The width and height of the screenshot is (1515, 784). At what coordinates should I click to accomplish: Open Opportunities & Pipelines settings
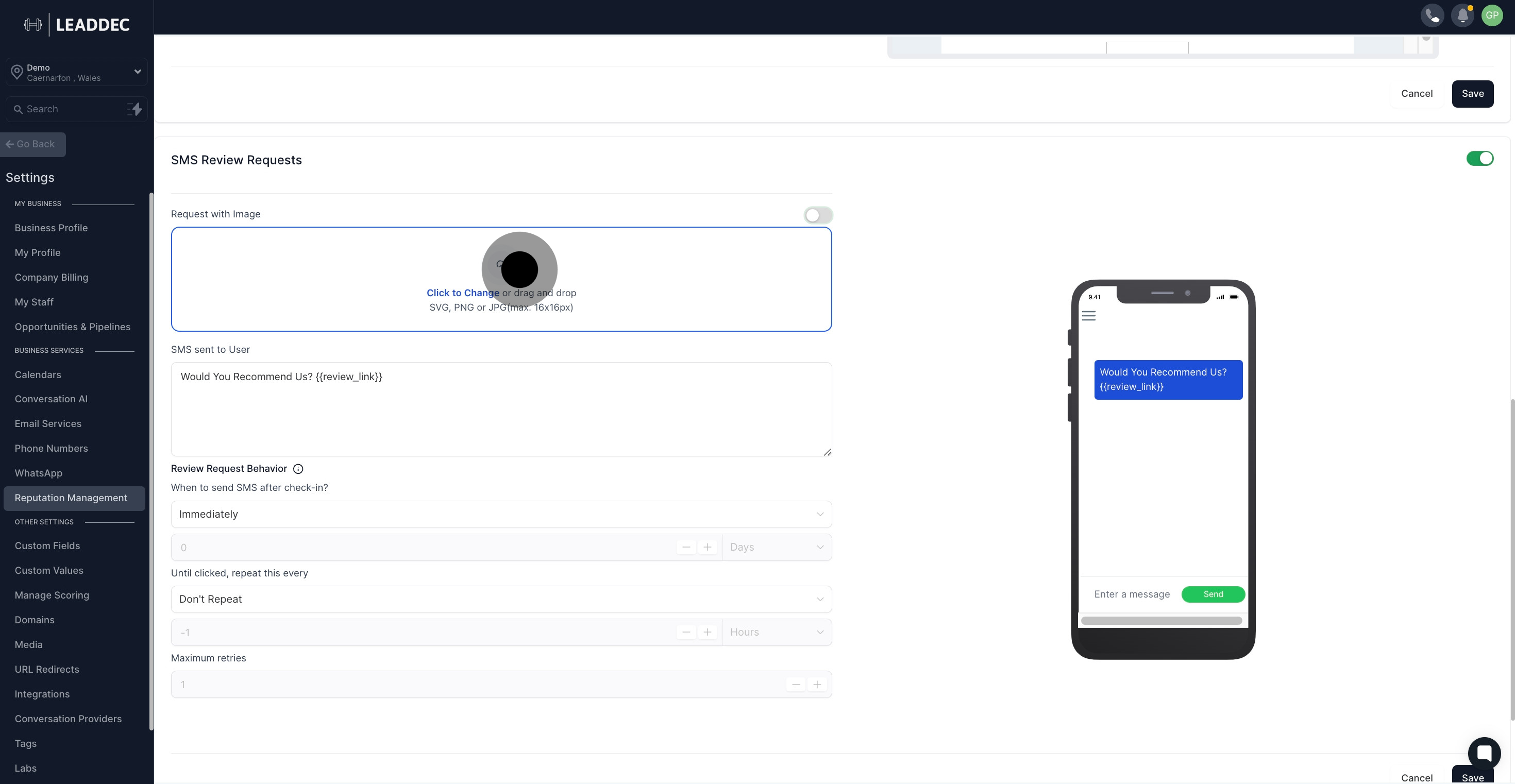tap(72, 327)
